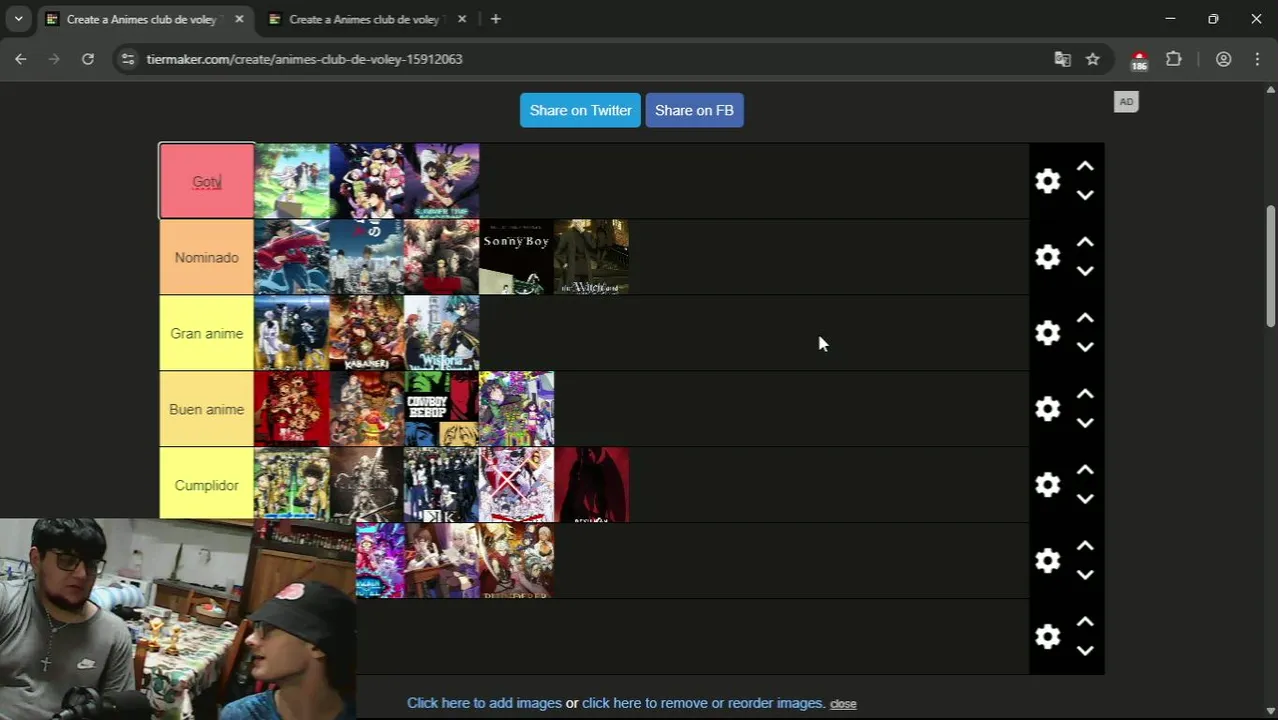The height and width of the screenshot is (720, 1278).
Task: Close the first browser tab
Action: click(x=239, y=19)
